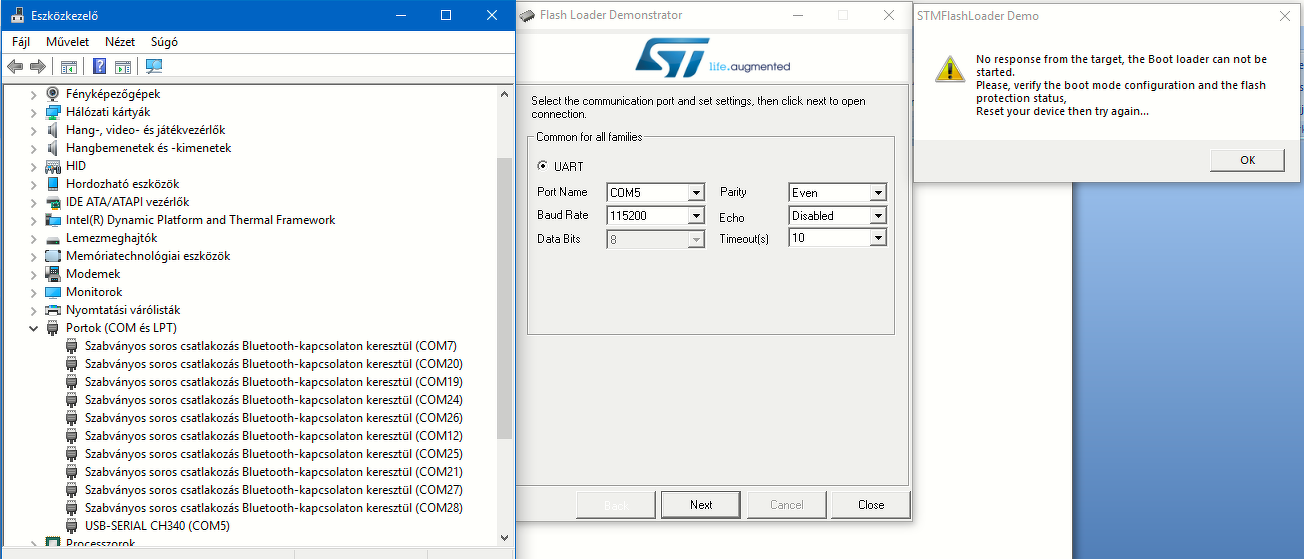
Task: Select the Bluetooth serial port (COM21) entry
Action: click(273, 472)
